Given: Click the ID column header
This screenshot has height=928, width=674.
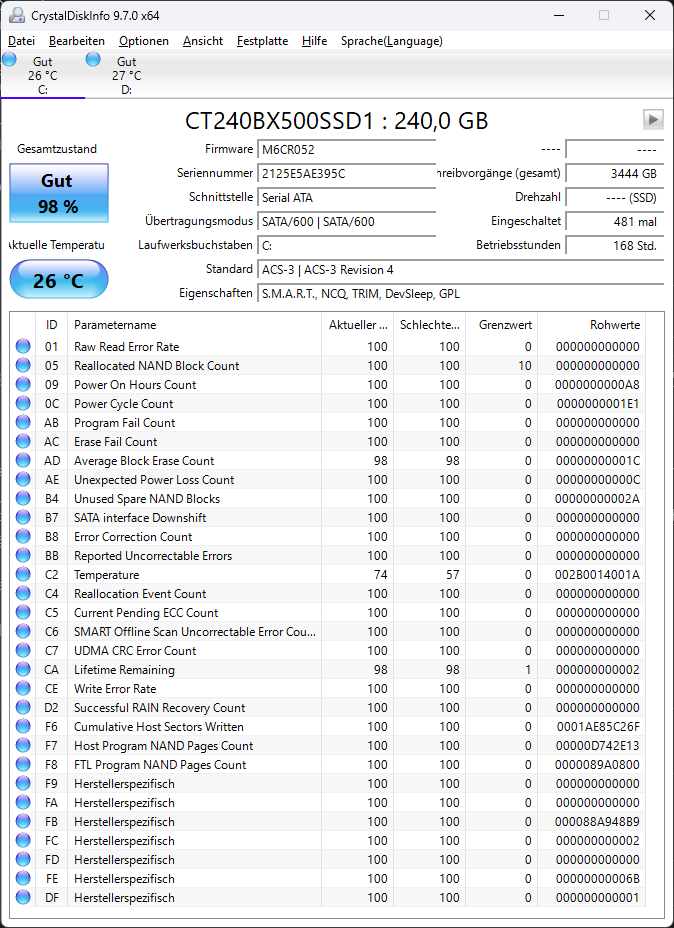Looking at the screenshot, I should (x=51, y=325).
